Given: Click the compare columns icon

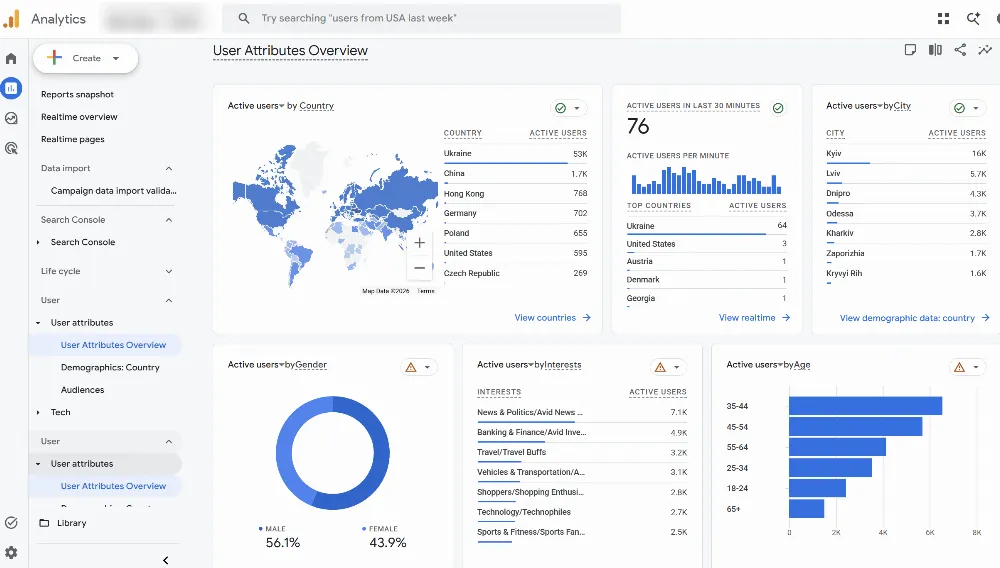Looking at the screenshot, I should (935, 50).
